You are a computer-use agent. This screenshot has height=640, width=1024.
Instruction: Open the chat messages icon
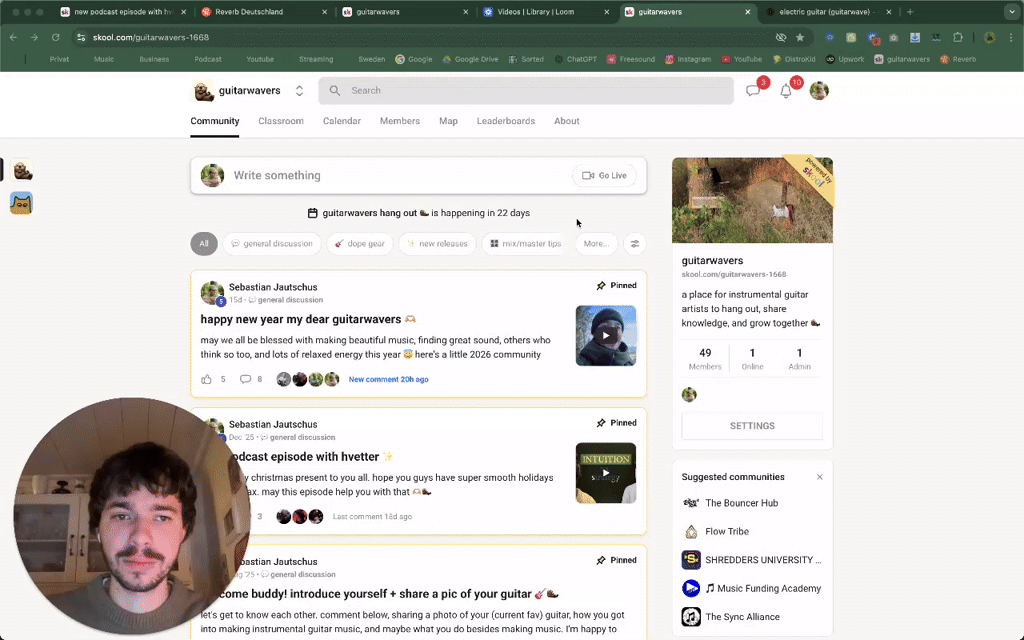coord(753,91)
